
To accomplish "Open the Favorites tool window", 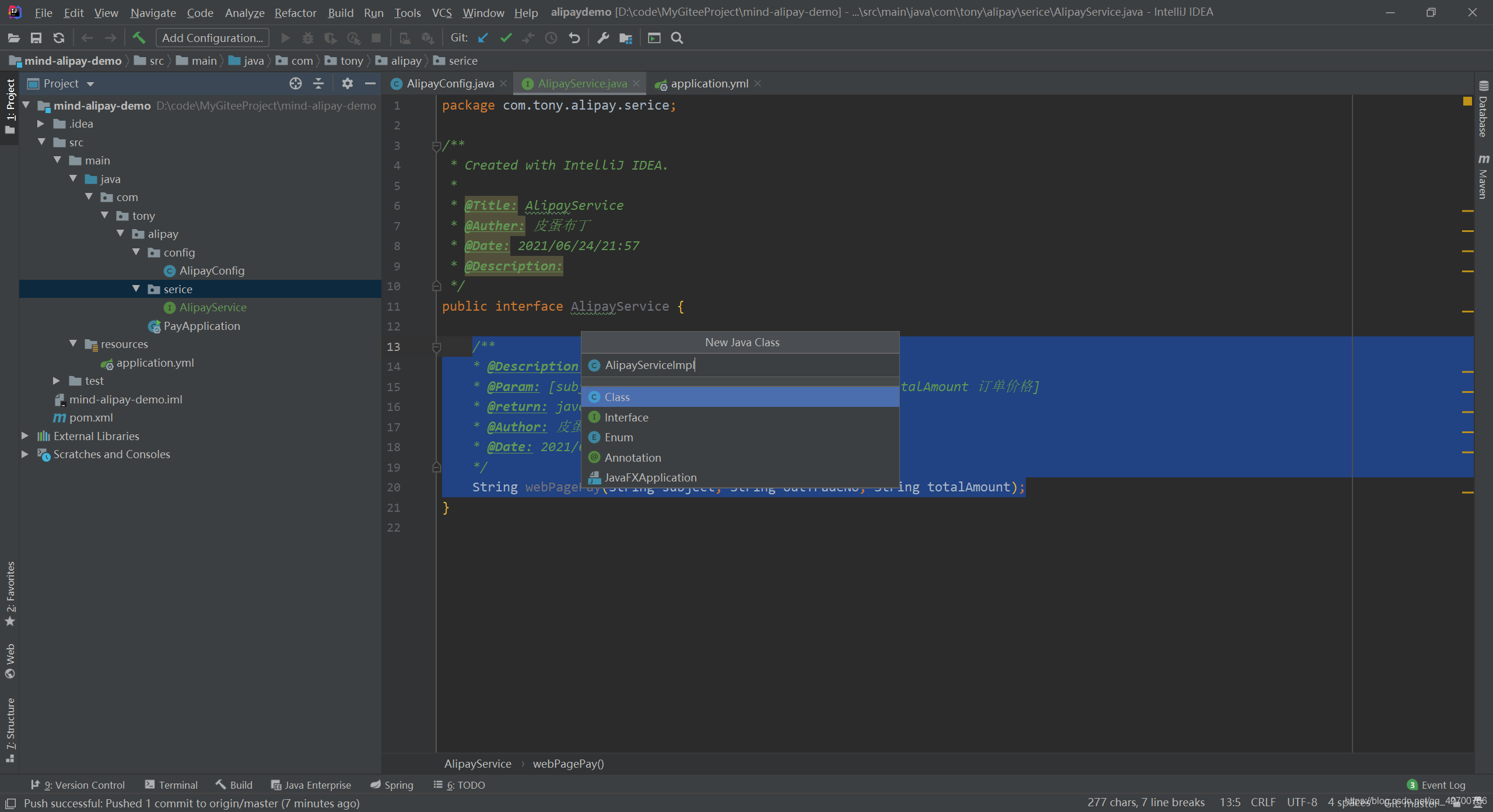I will 10,593.
